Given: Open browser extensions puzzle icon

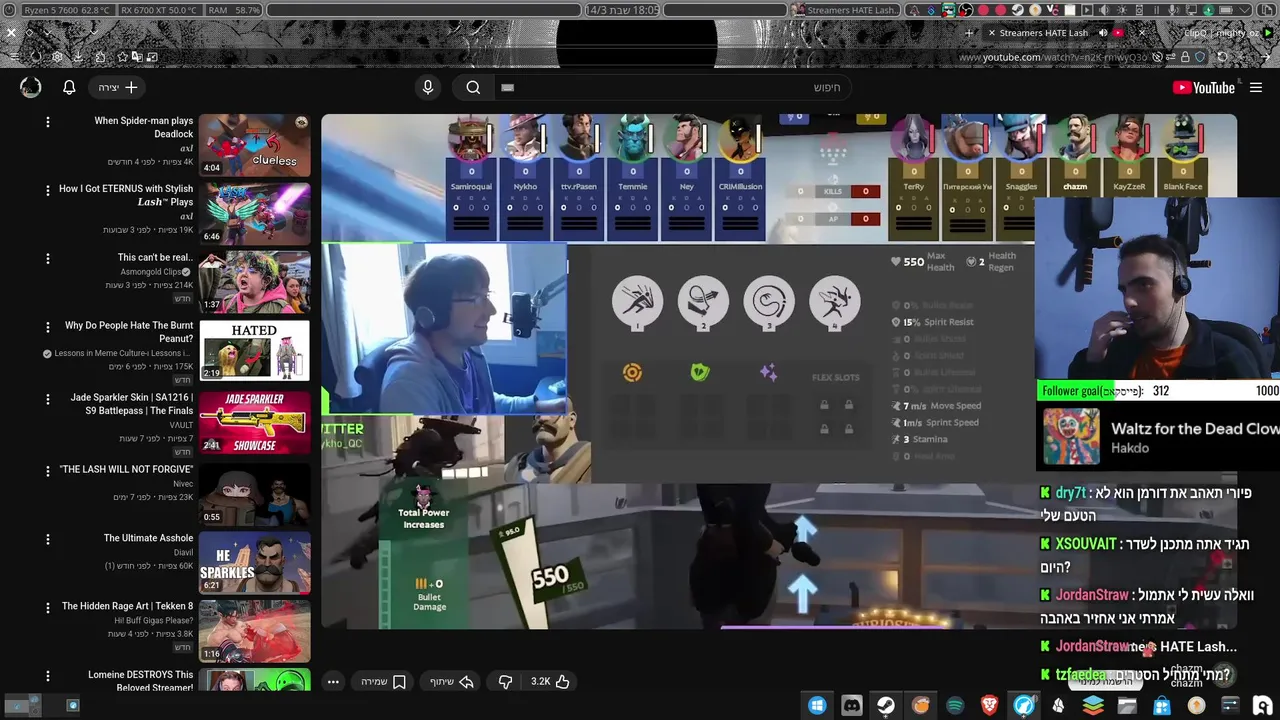Looking at the screenshot, I should click(x=100, y=56).
